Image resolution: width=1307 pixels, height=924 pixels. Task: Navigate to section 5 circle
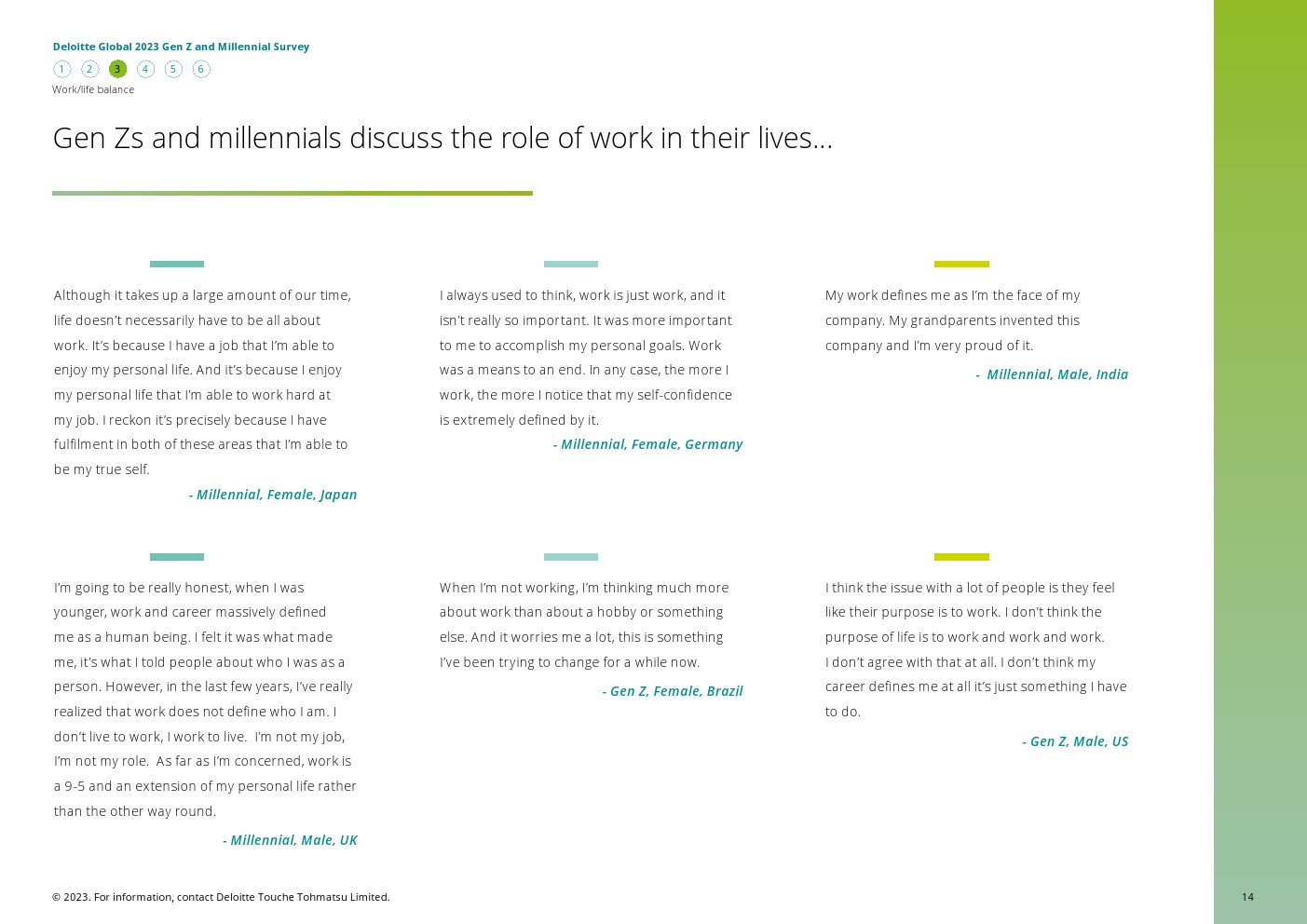click(173, 69)
